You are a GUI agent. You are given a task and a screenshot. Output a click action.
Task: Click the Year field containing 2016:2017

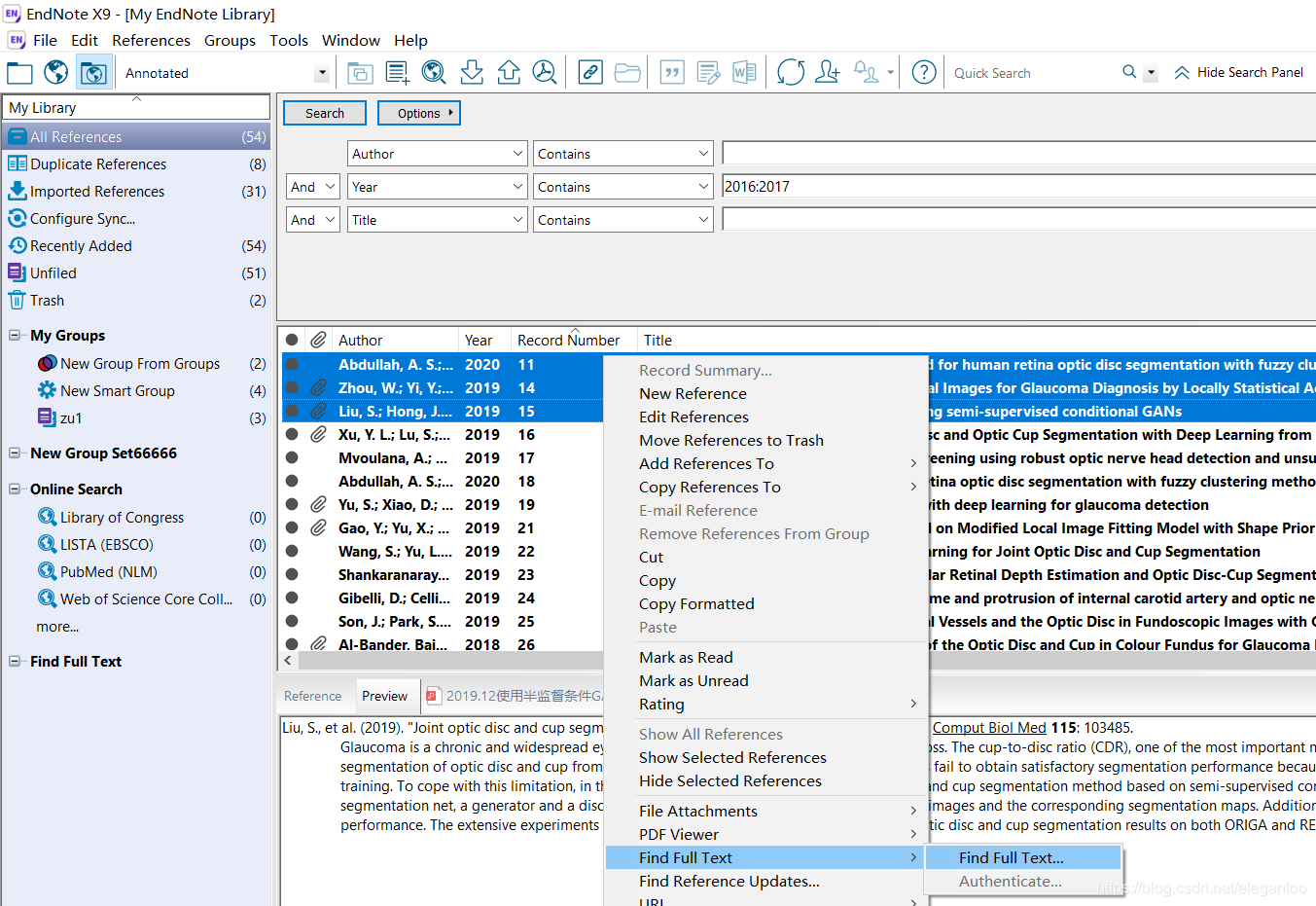1018,187
